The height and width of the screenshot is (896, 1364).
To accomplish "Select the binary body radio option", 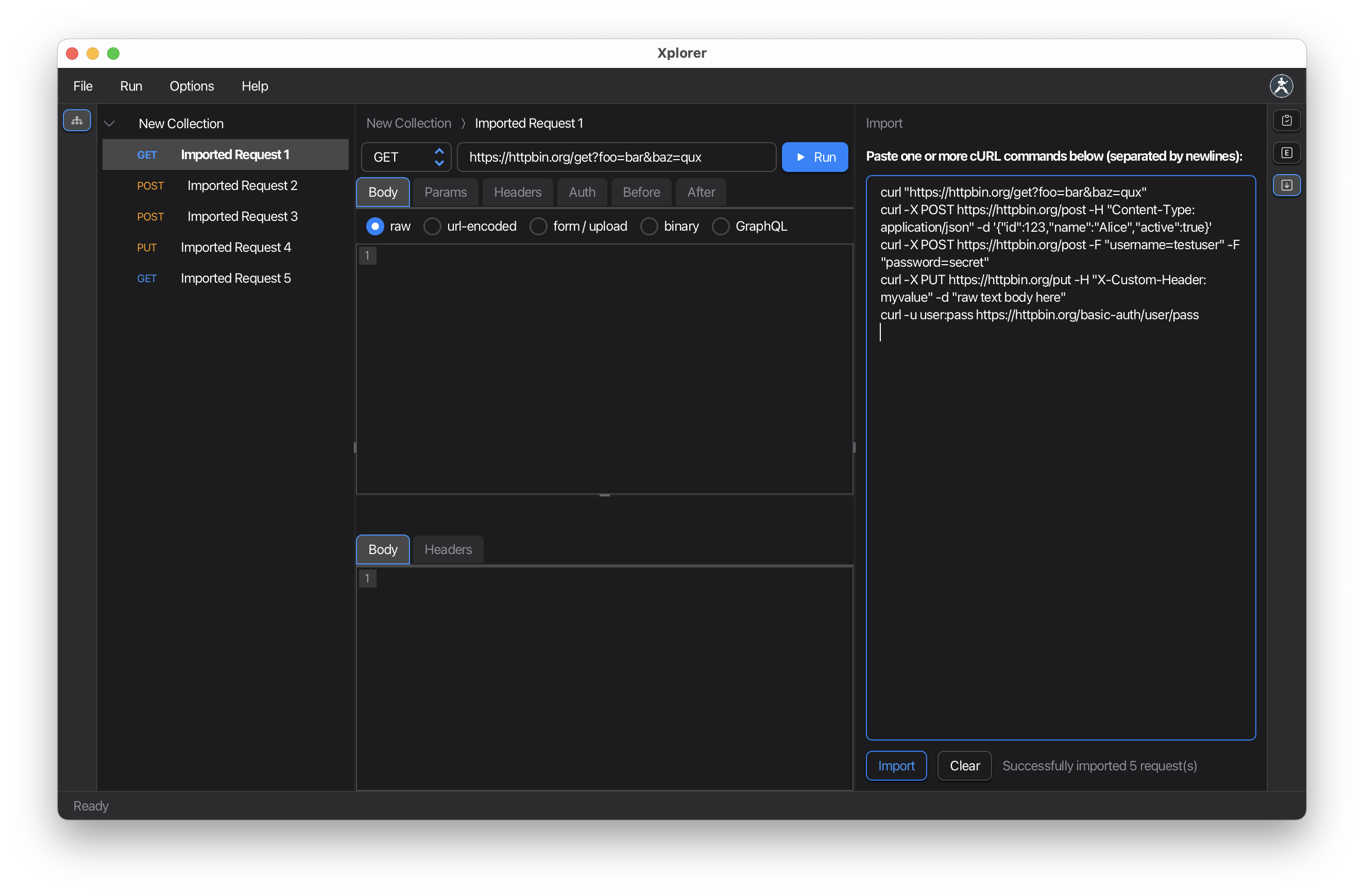I will 650,226.
